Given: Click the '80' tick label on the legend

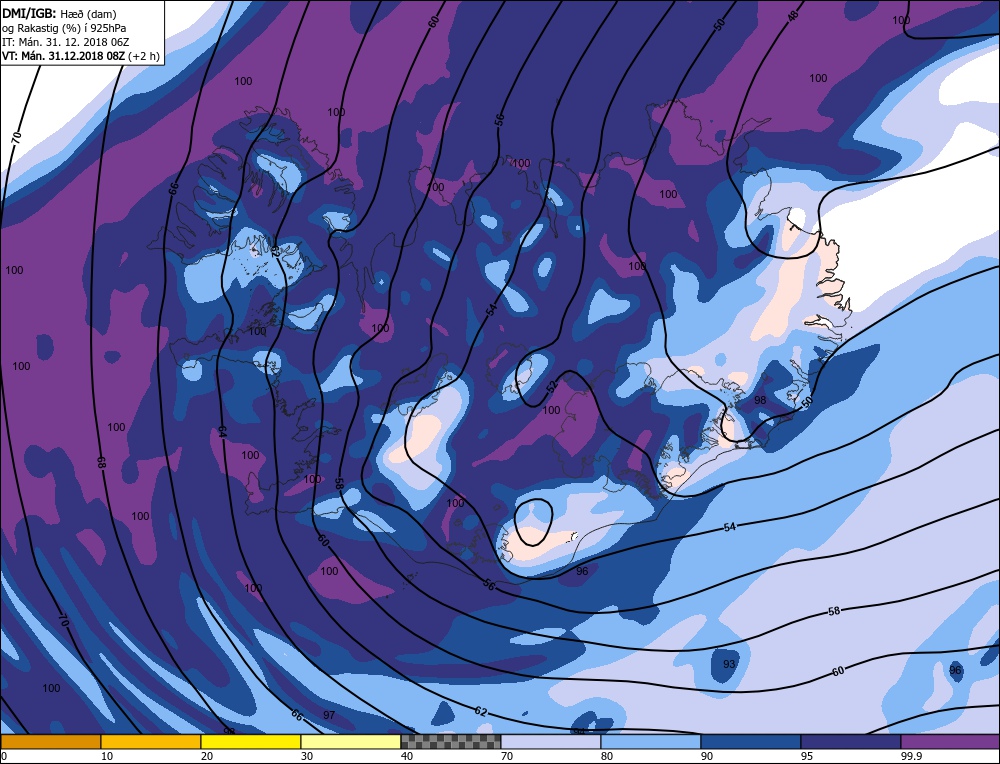Looking at the screenshot, I should 607,756.
